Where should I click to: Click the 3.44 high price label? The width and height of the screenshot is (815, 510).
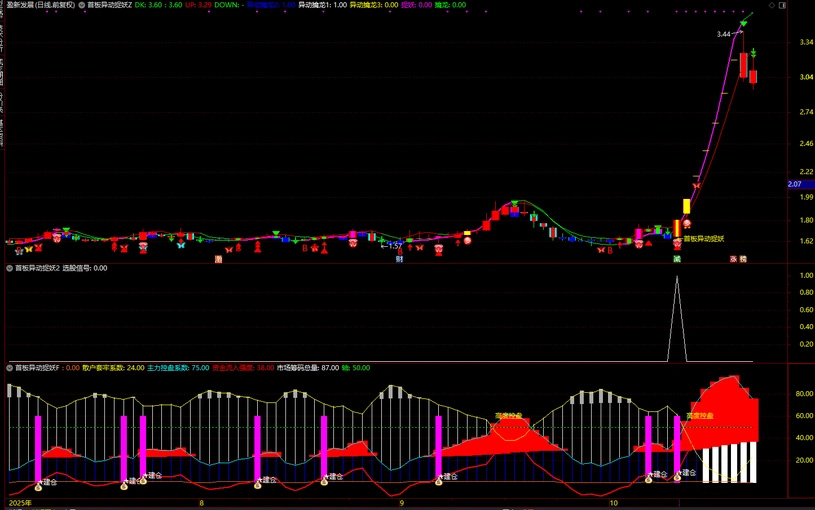pos(723,34)
